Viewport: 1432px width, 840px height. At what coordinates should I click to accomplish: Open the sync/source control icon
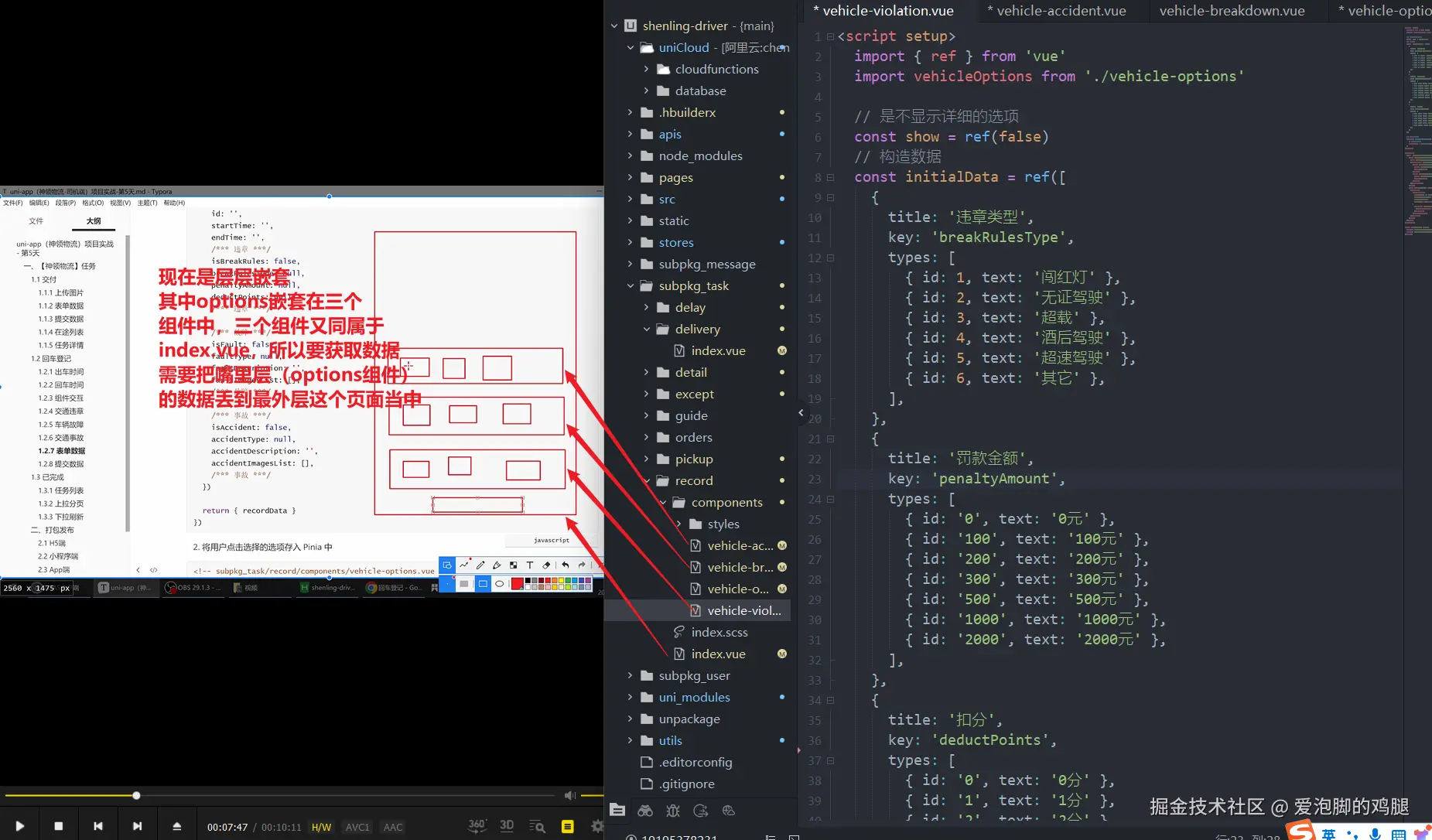click(x=701, y=811)
